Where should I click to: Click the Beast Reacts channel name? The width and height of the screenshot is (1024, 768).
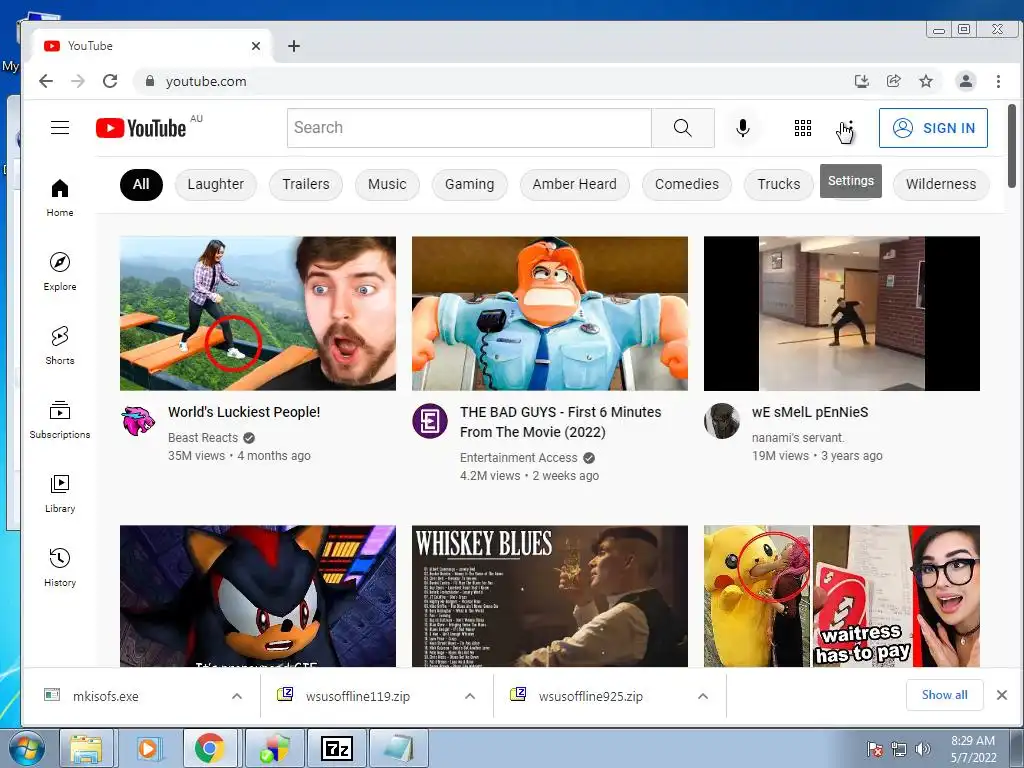(203, 438)
